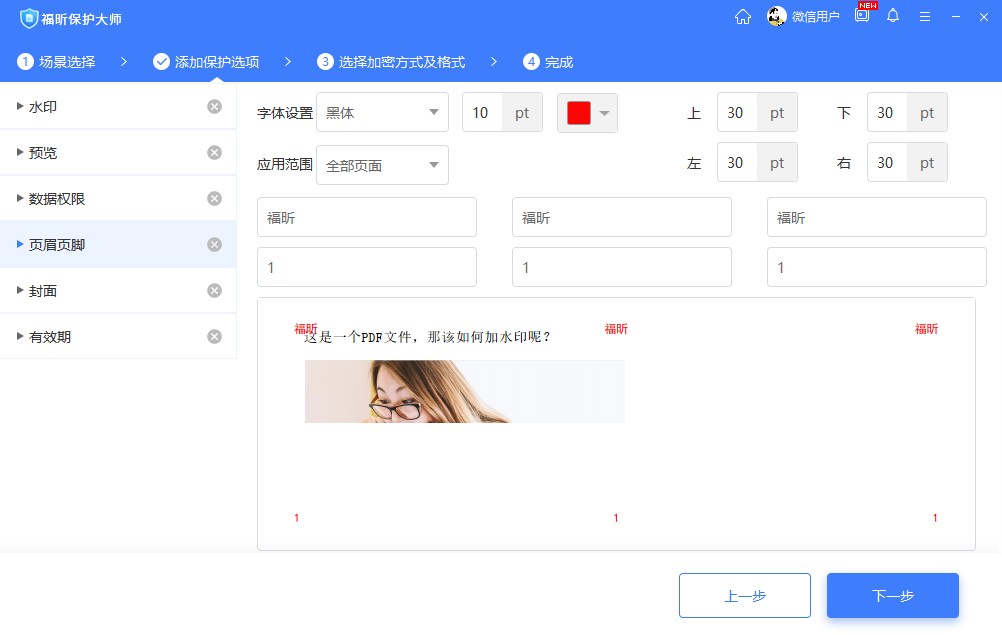Open the font color dropdown arrow
The width and height of the screenshot is (1002, 635).
603,113
